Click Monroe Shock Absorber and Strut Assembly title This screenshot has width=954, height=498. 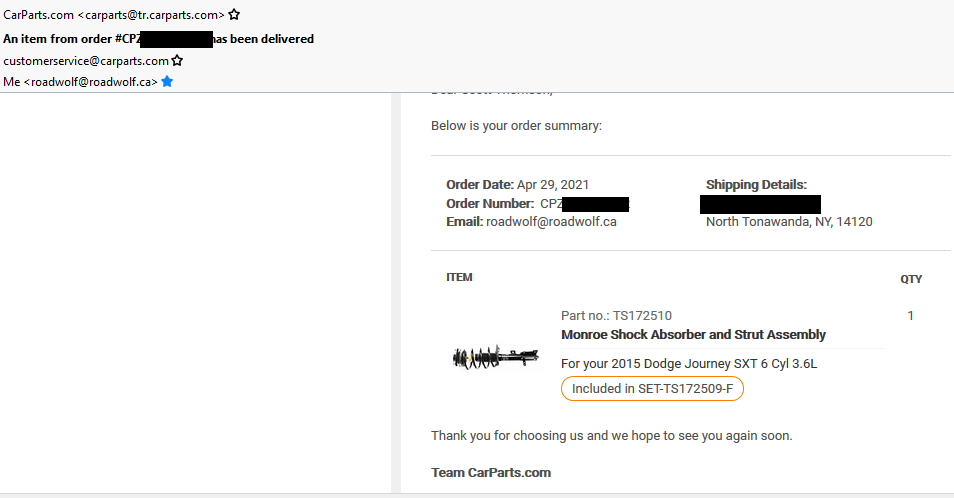tap(693, 334)
